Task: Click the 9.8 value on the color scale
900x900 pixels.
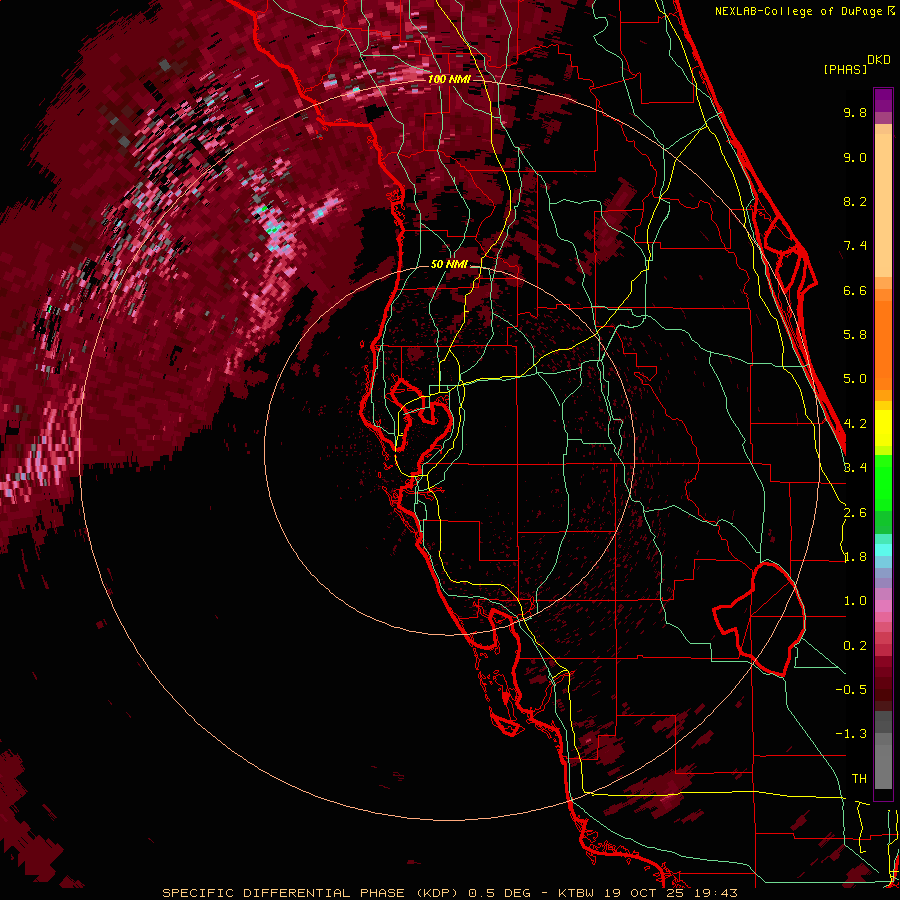Action: pos(855,112)
